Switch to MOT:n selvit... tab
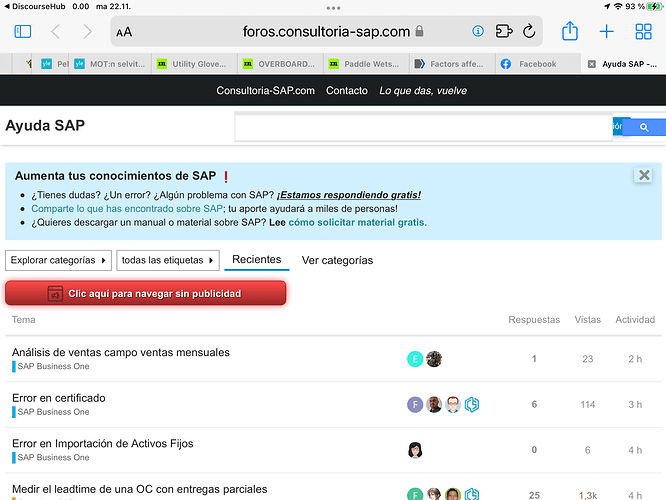Viewport: 666px width, 500px height. 110,64
